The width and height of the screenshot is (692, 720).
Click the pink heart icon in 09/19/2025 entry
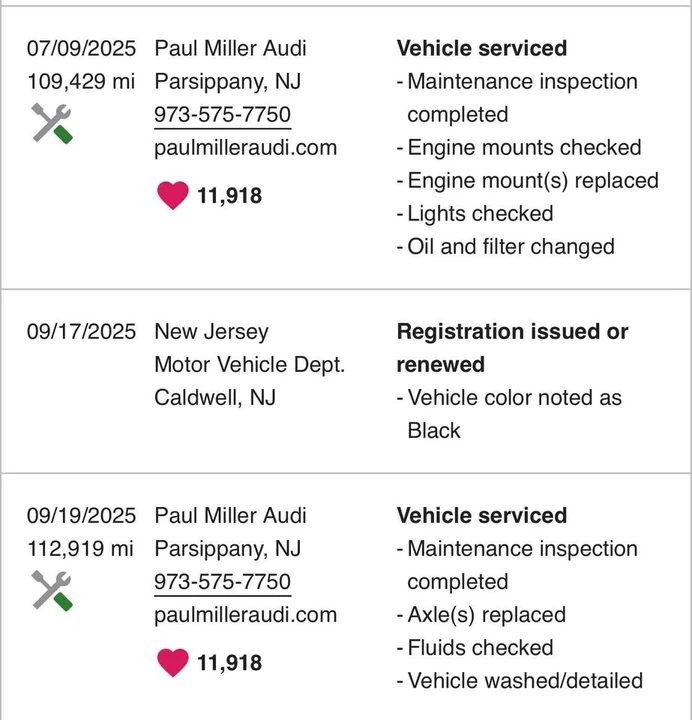[x=173, y=662]
